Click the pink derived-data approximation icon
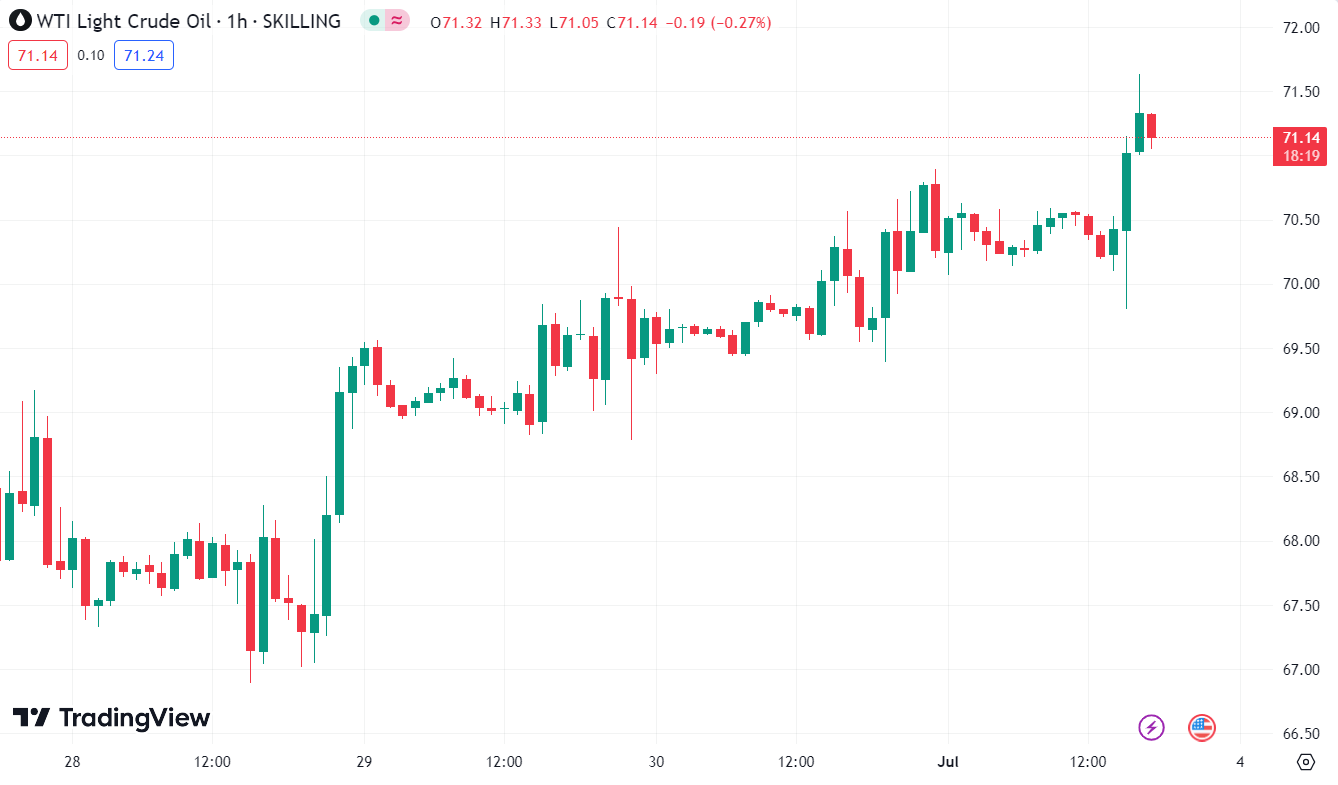The image size is (1338, 785). [397, 21]
